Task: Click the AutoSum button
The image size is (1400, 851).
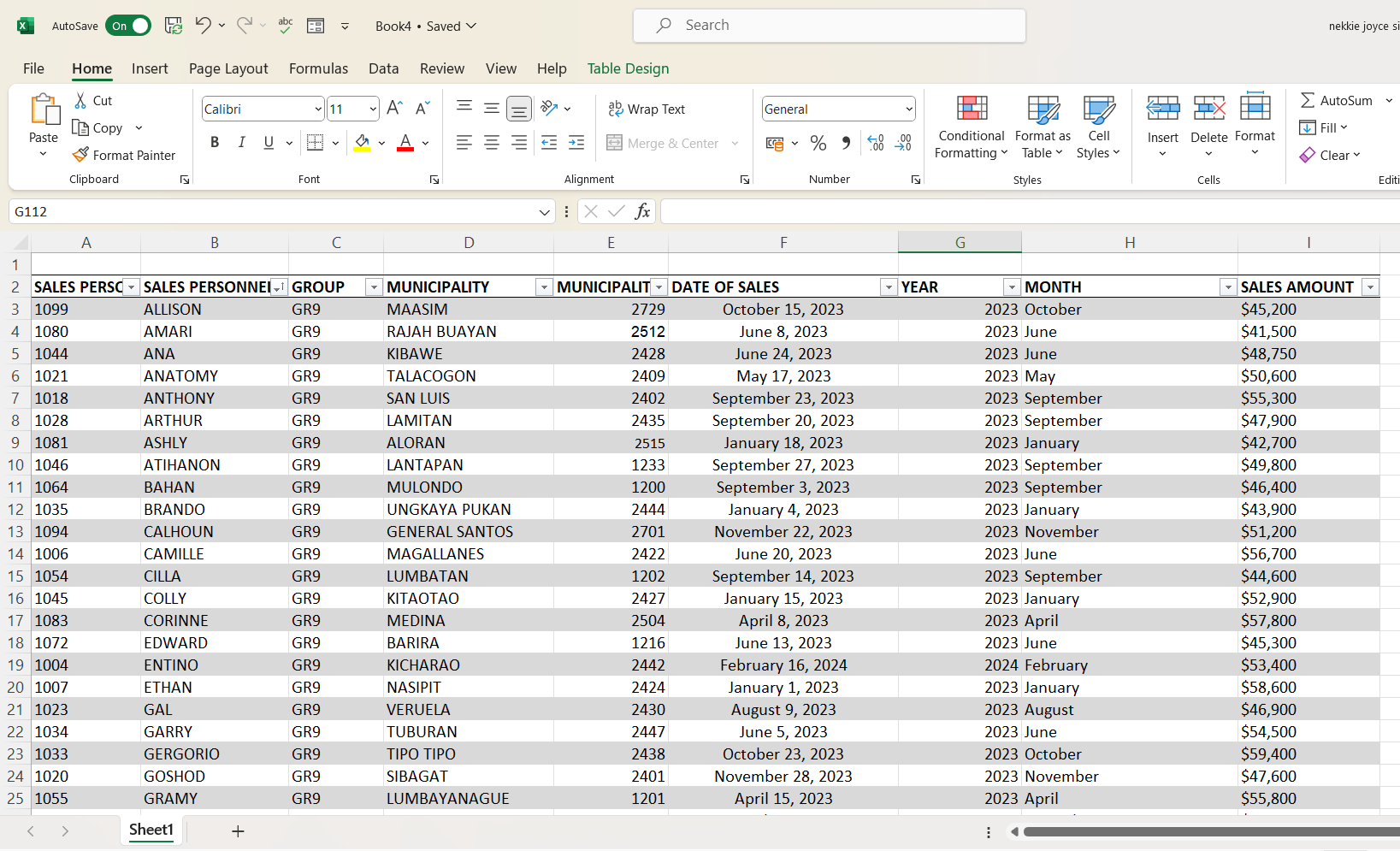Action: 1336,100
